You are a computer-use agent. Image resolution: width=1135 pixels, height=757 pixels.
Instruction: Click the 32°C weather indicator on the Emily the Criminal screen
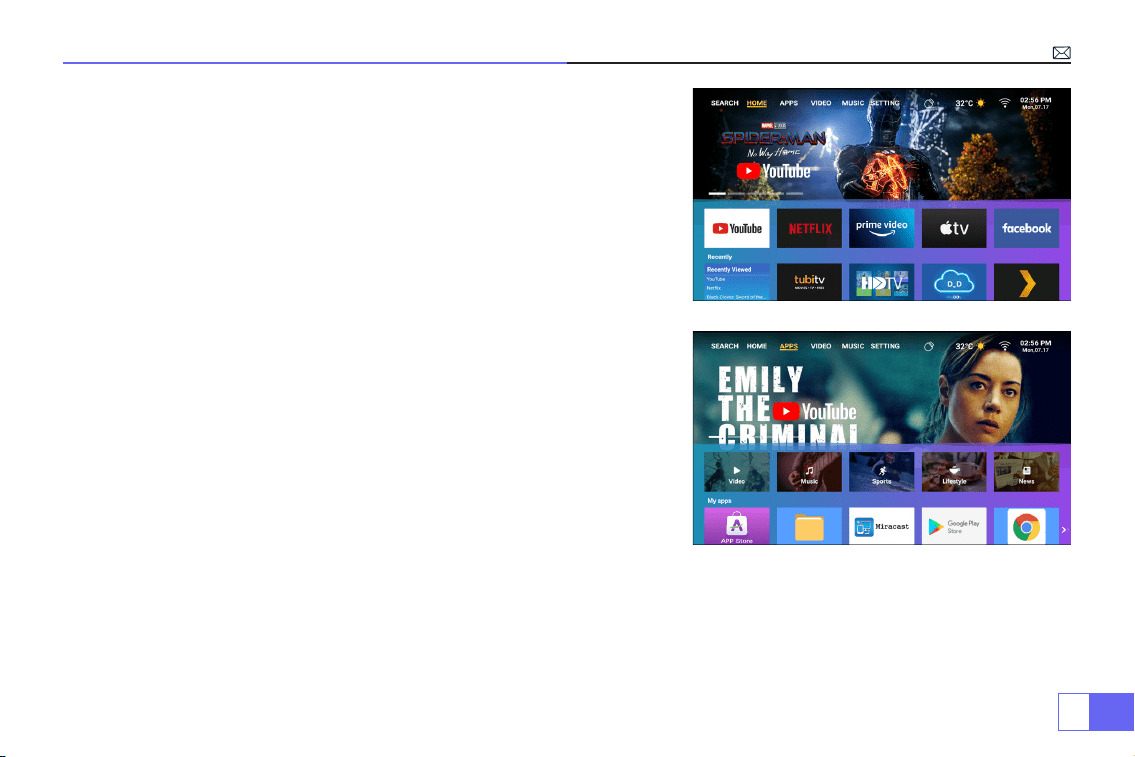[970, 346]
